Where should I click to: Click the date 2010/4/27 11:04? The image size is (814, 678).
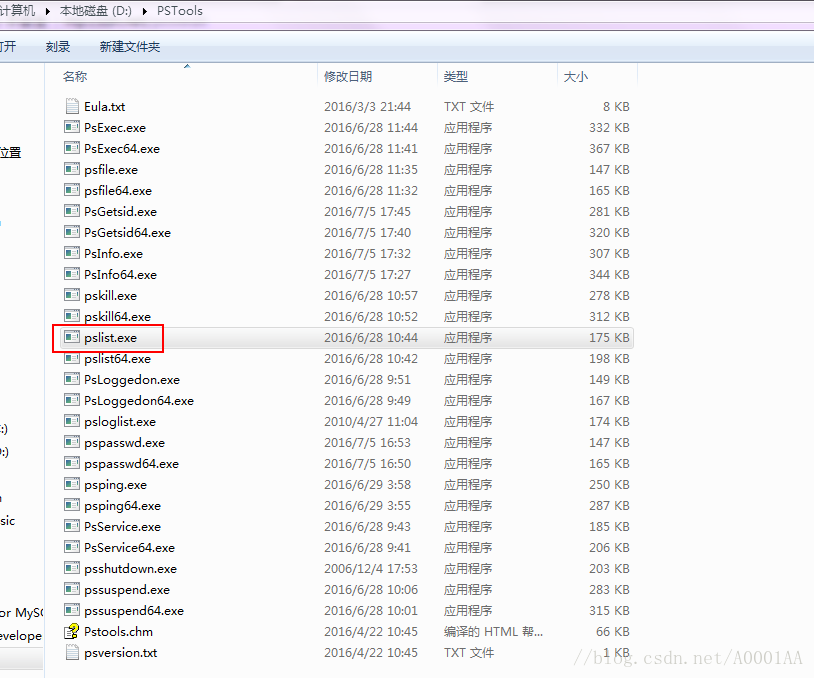tap(371, 422)
